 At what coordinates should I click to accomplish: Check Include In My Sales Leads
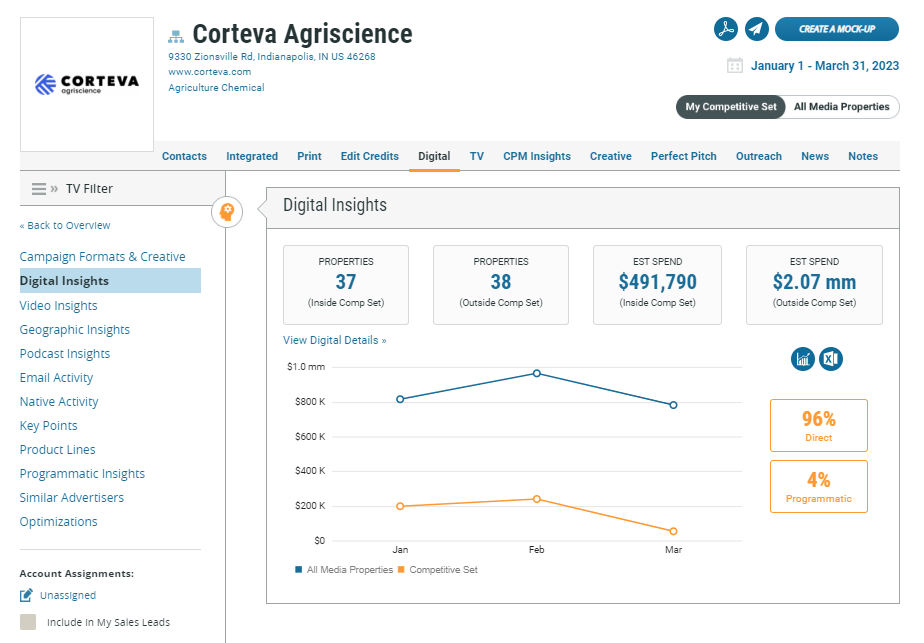[x=28, y=622]
